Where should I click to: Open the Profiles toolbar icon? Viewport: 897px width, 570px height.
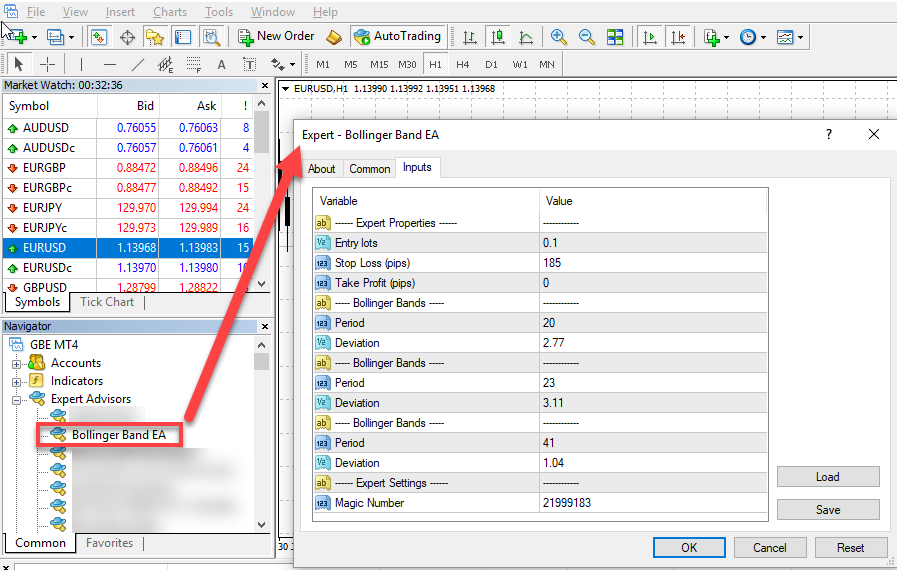tap(55, 37)
